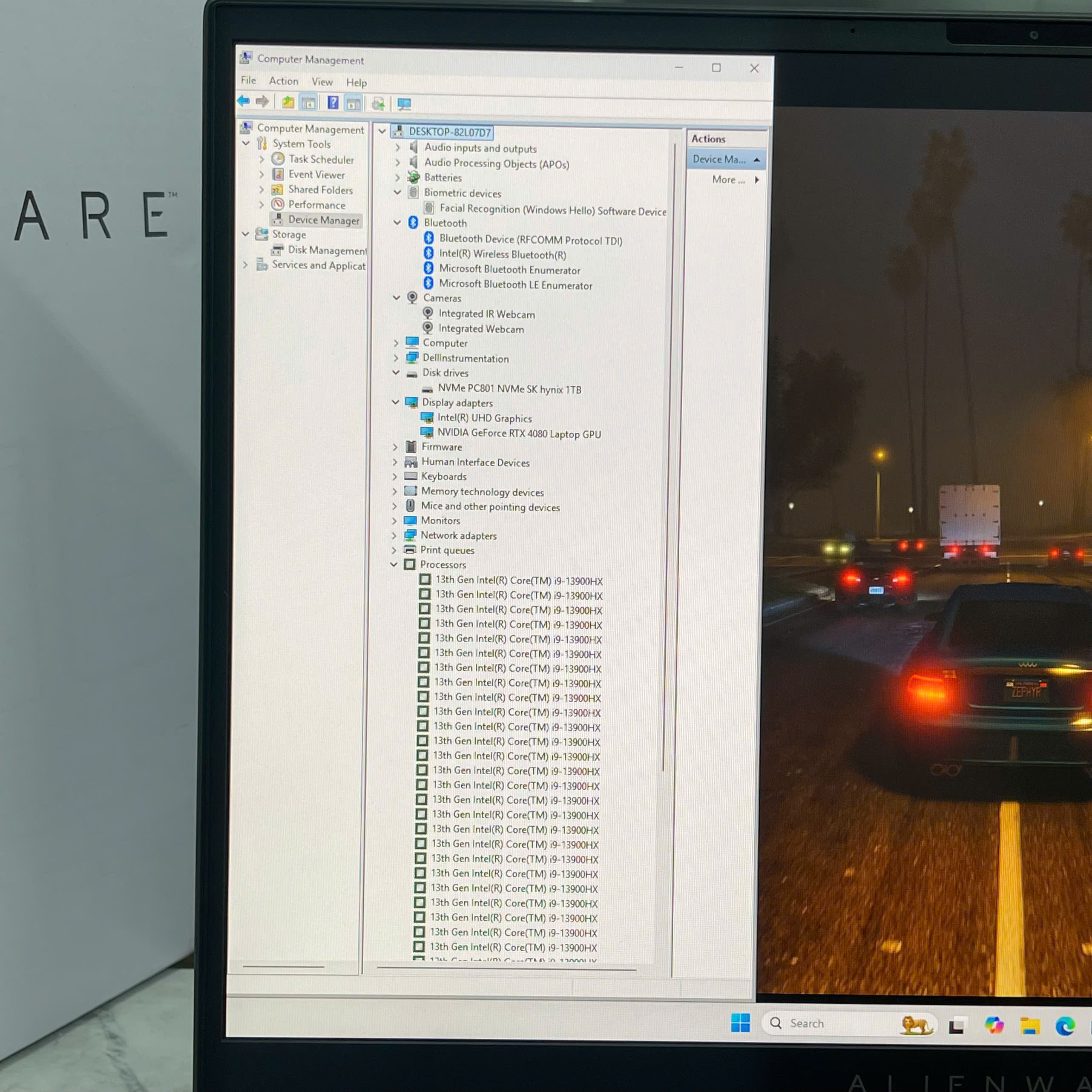Viewport: 1092px width, 1092px height.
Task: Click the Forward arrow toolbar icon
Action: click(262, 102)
